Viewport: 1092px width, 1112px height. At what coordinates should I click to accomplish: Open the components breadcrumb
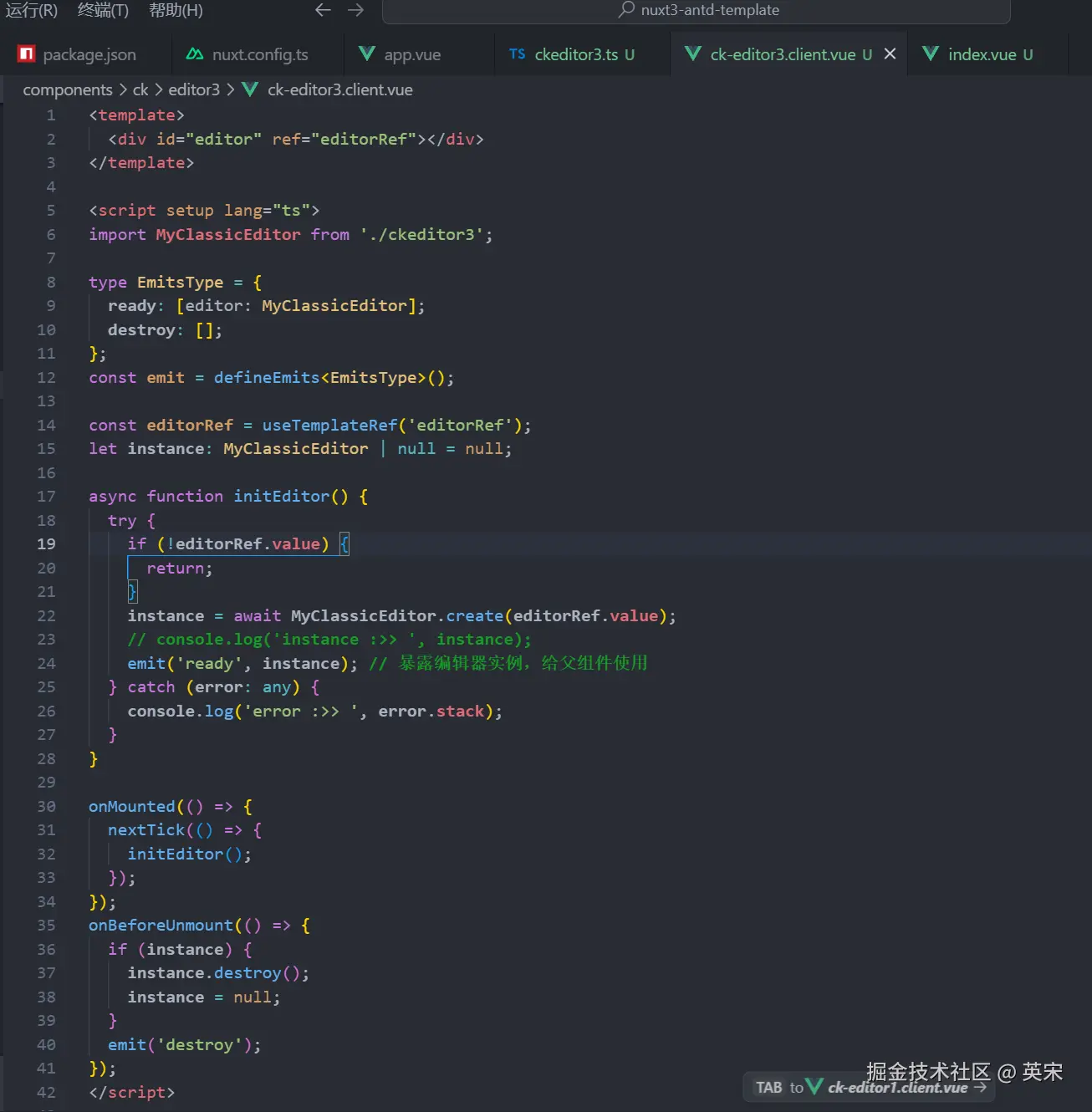click(x=68, y=89)
